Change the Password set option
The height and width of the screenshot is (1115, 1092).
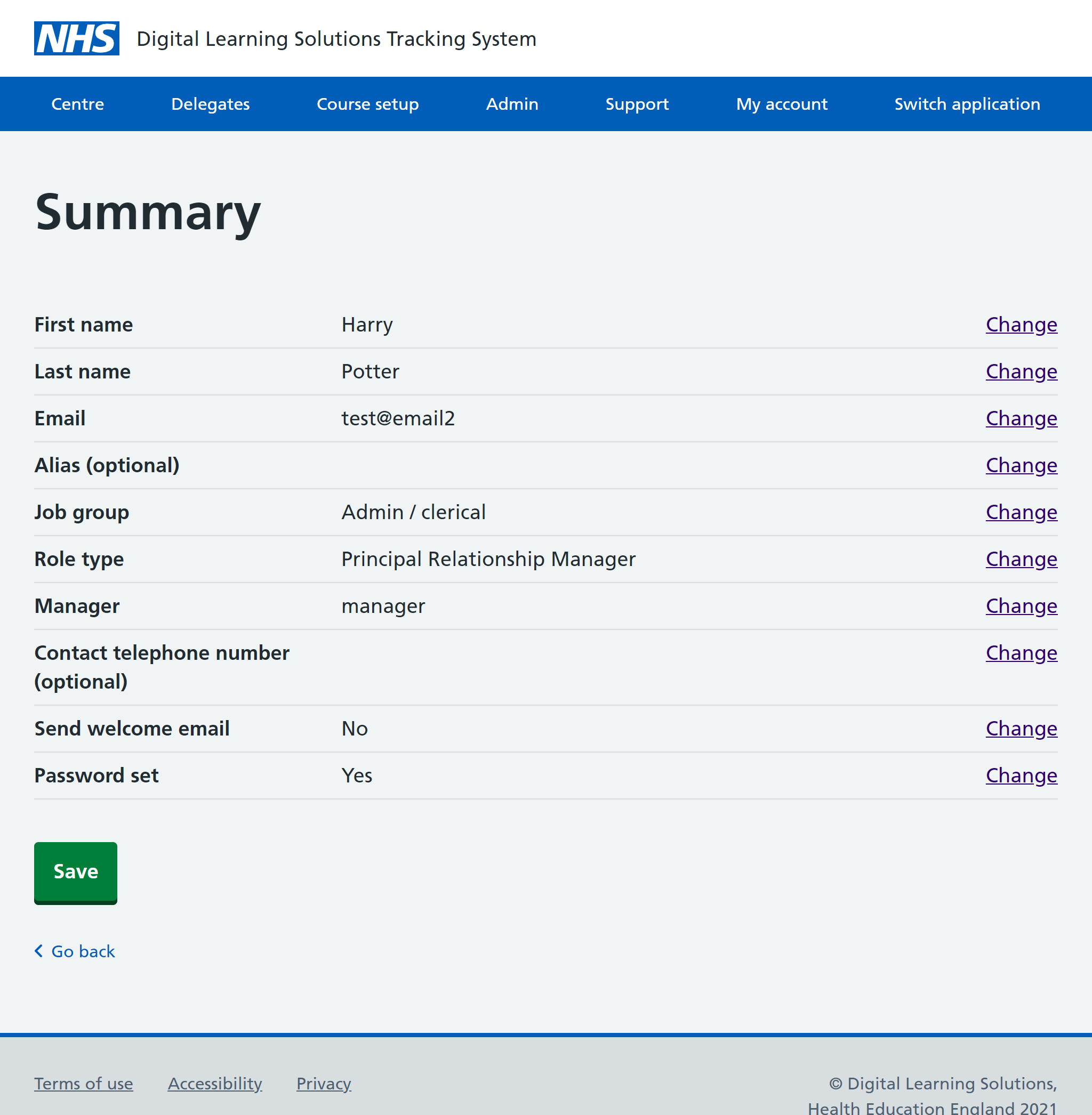pyautogui.click(x=1021, y=775)
